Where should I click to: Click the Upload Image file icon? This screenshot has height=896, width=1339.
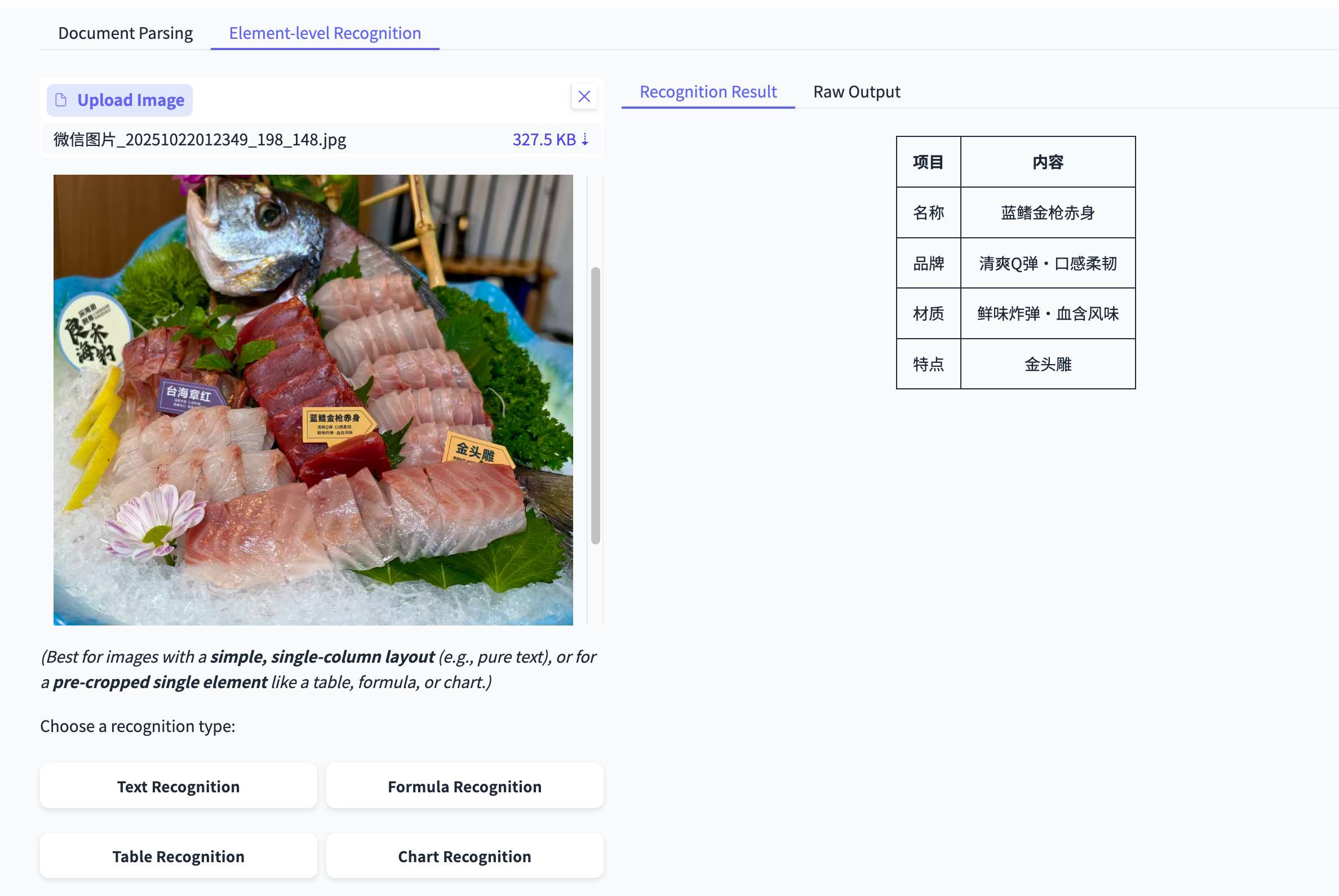coord(61,100)
